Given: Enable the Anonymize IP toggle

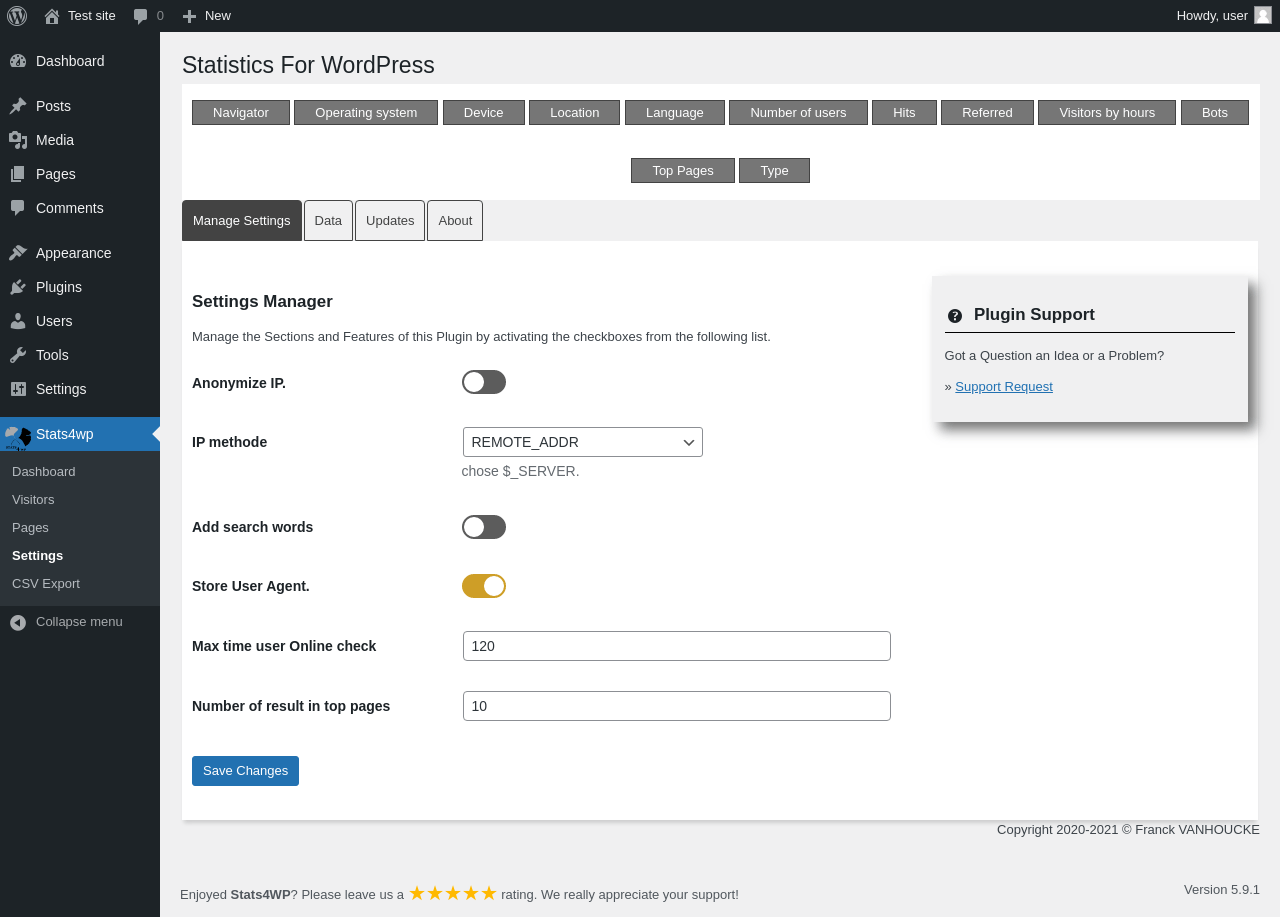Looking at the screenshot, I should 484,382.
